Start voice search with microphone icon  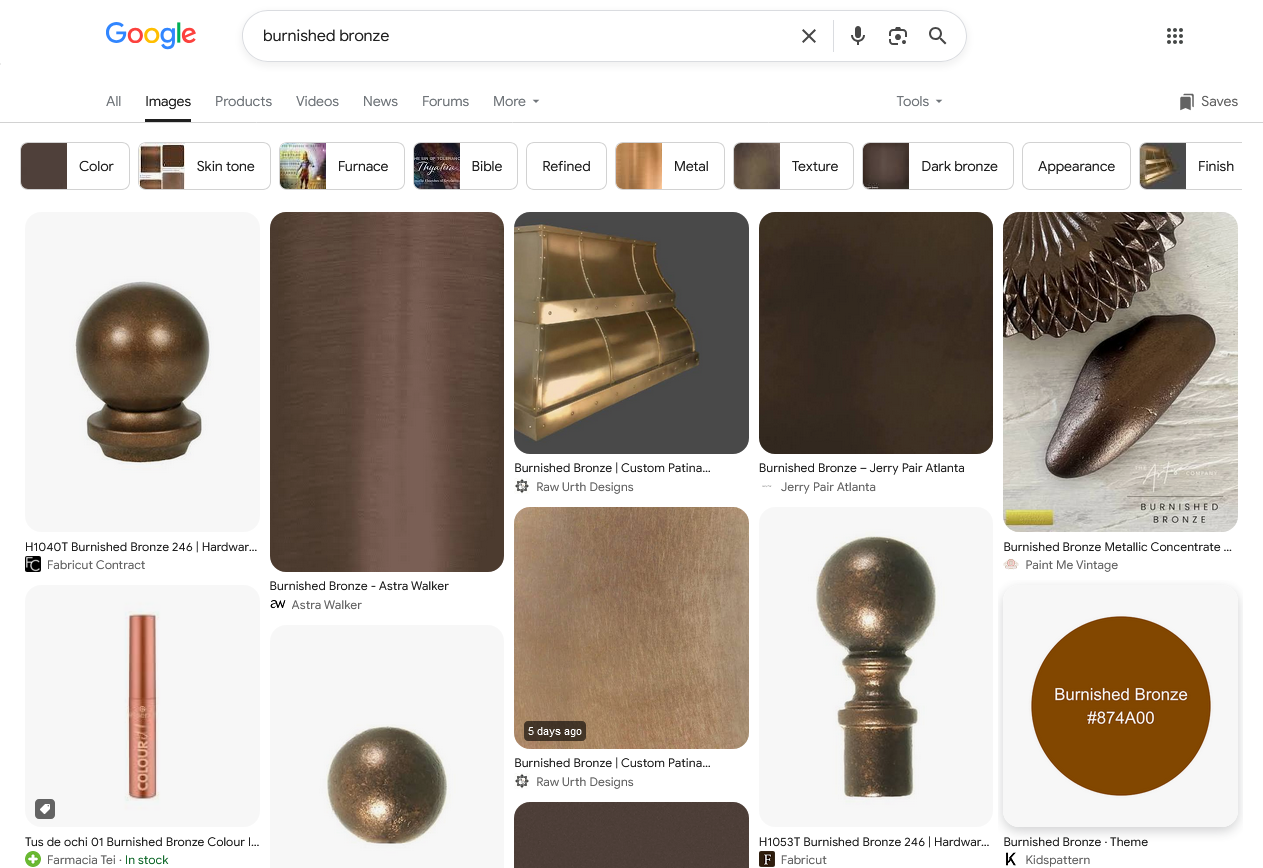(858, 36)
